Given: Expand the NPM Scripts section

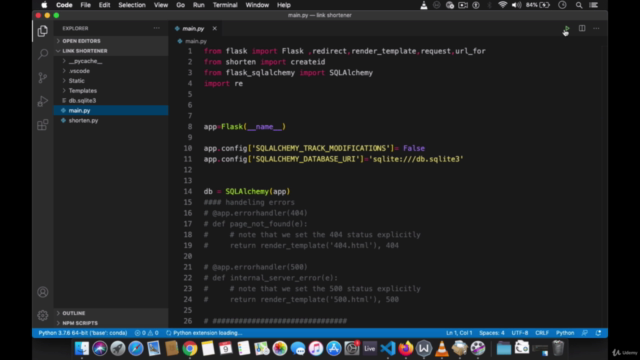Looking at the screenshot, I should coord(80,323).
